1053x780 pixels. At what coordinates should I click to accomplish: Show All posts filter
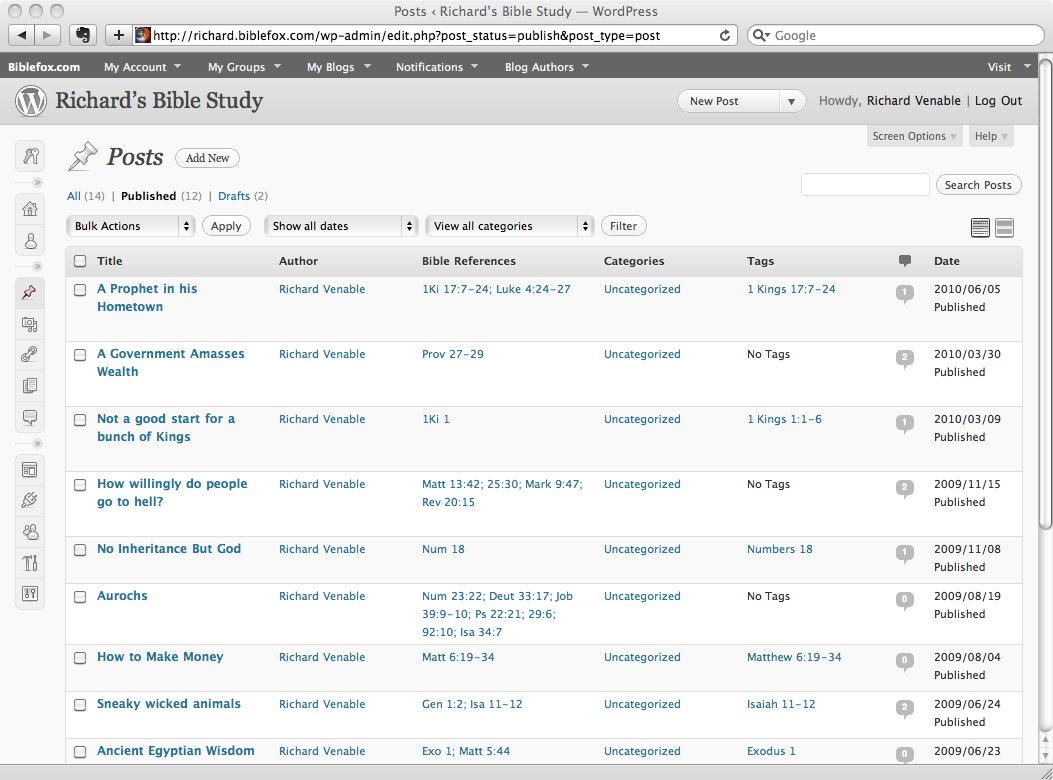74,196
